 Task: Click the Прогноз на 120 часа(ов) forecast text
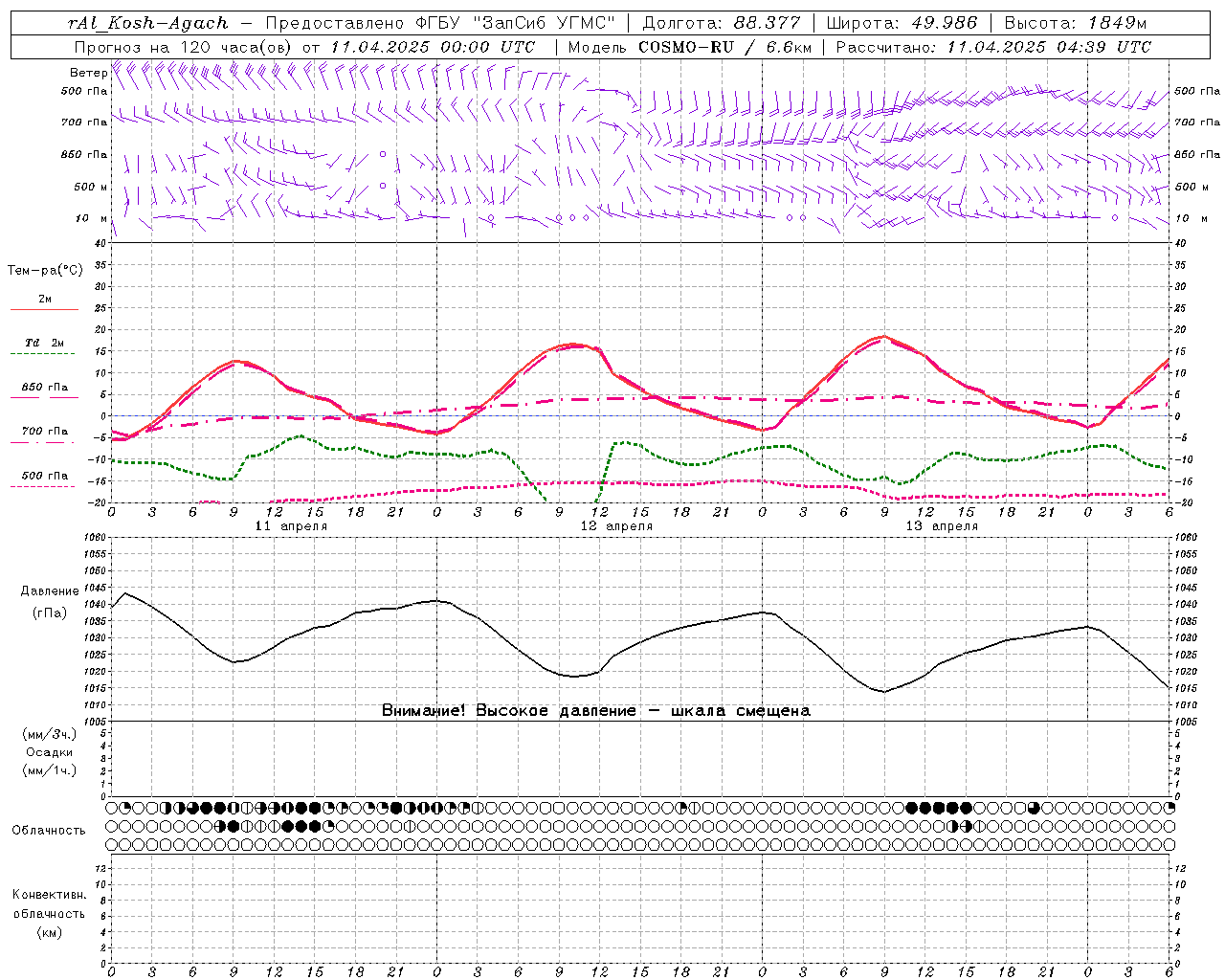click(x=184, y=47)
